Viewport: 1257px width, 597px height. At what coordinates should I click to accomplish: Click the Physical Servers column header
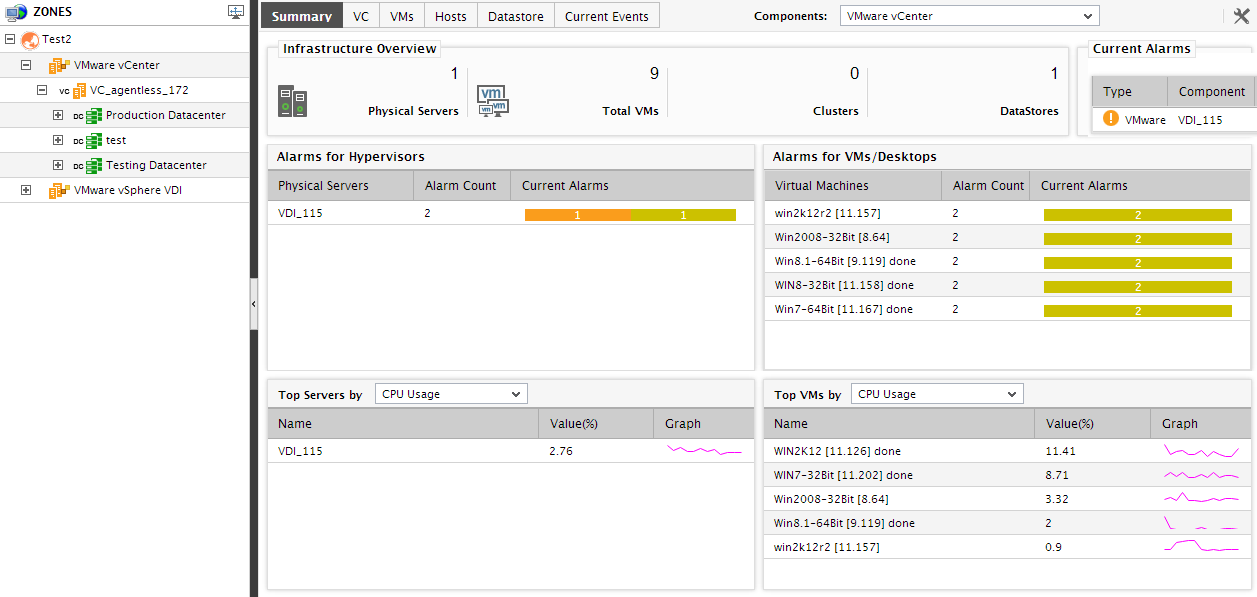341,185
